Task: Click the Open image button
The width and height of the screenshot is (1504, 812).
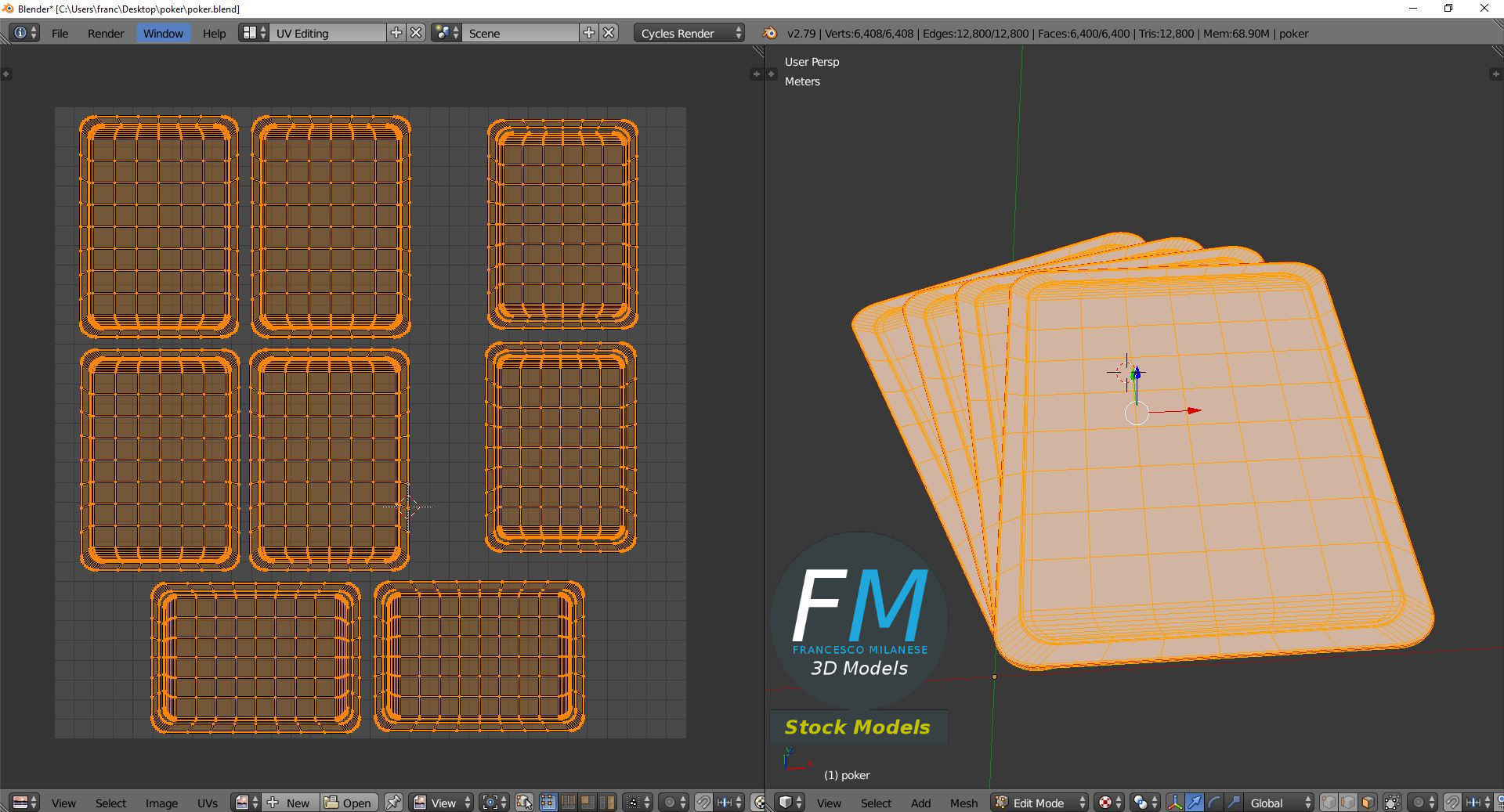Action: [349, 803]
